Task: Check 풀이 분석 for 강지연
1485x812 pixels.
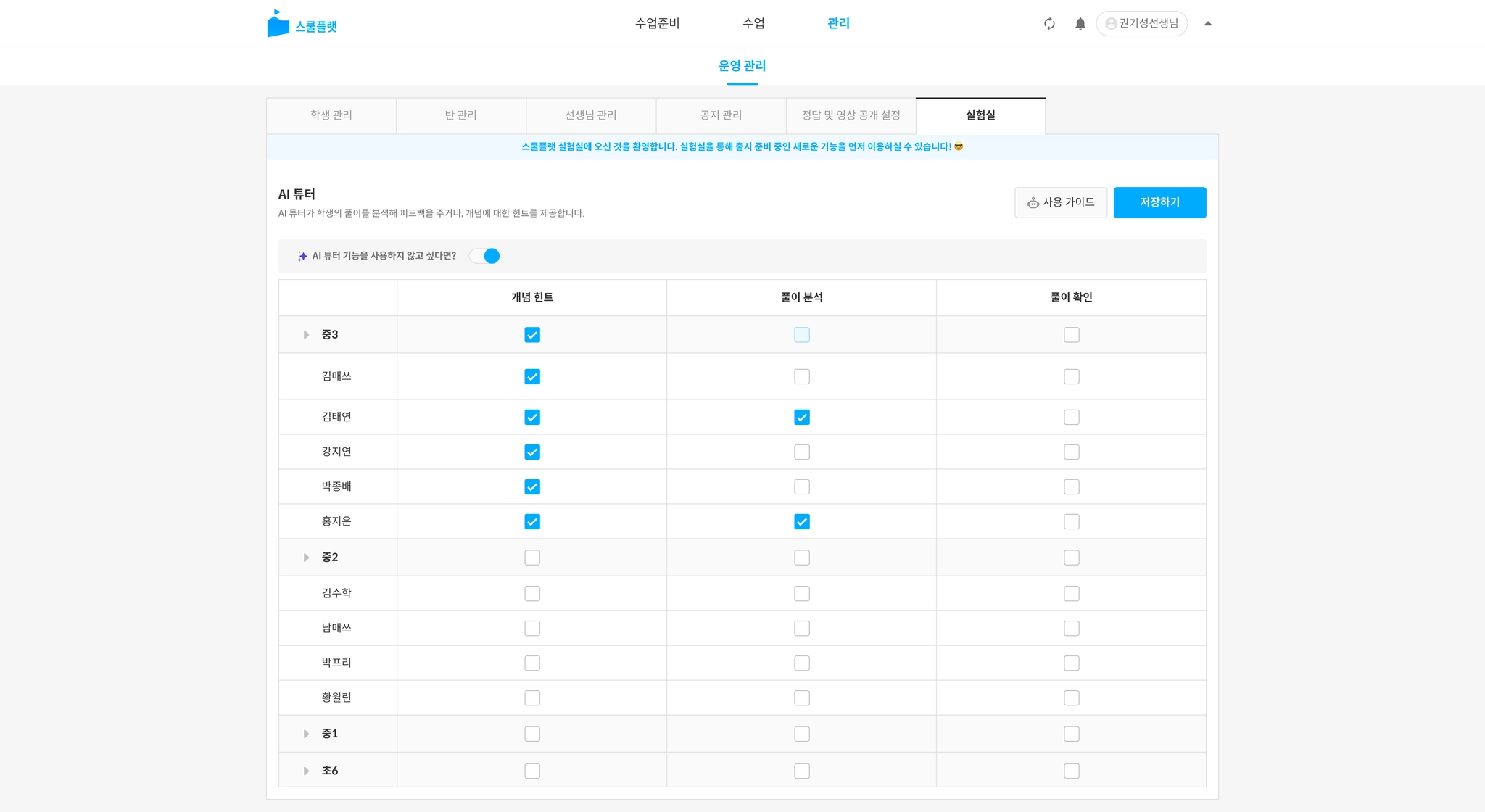Action: point(802,452)
